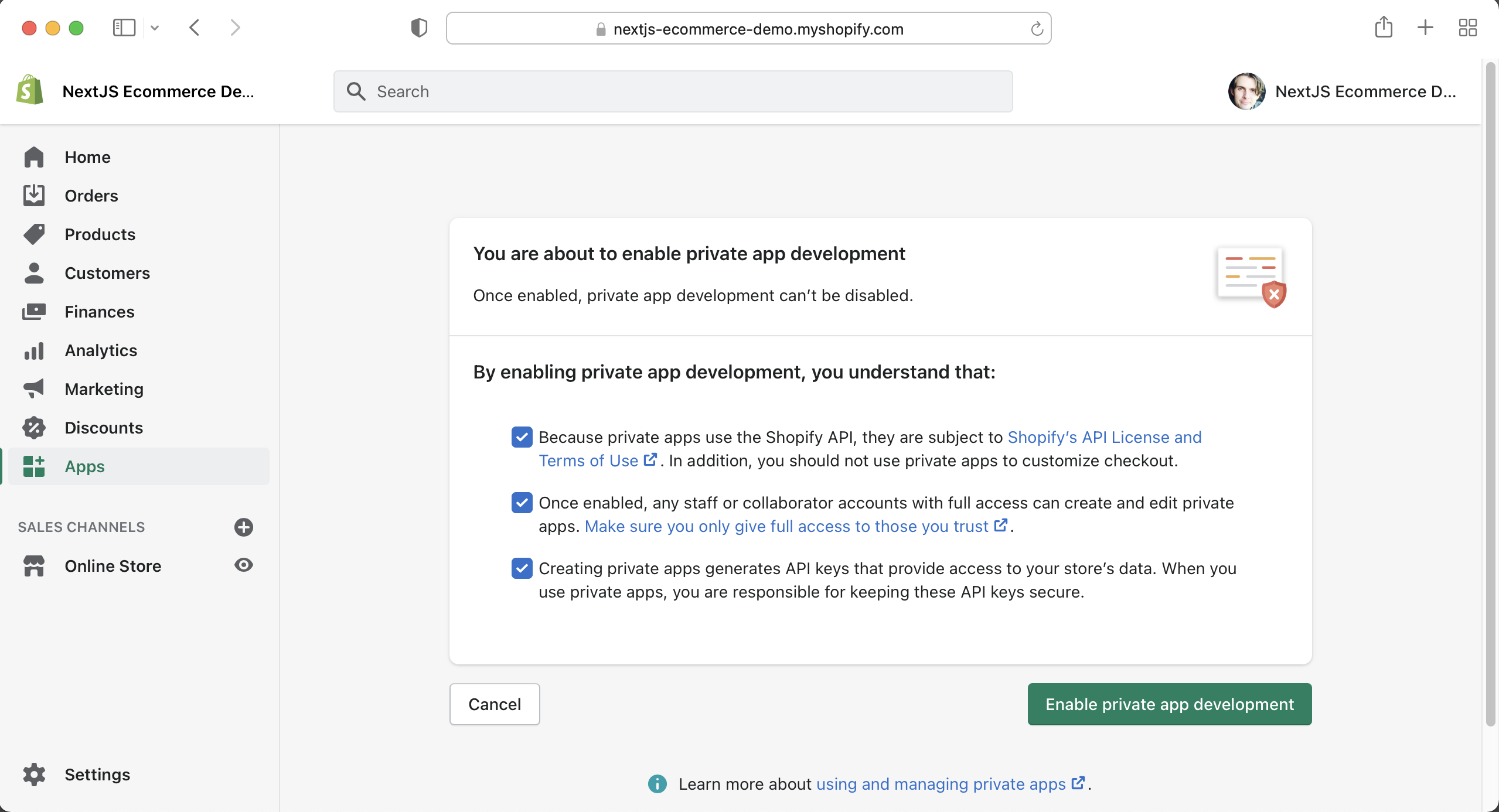
Task: Click the Cancel button
Action: [495, 704]
